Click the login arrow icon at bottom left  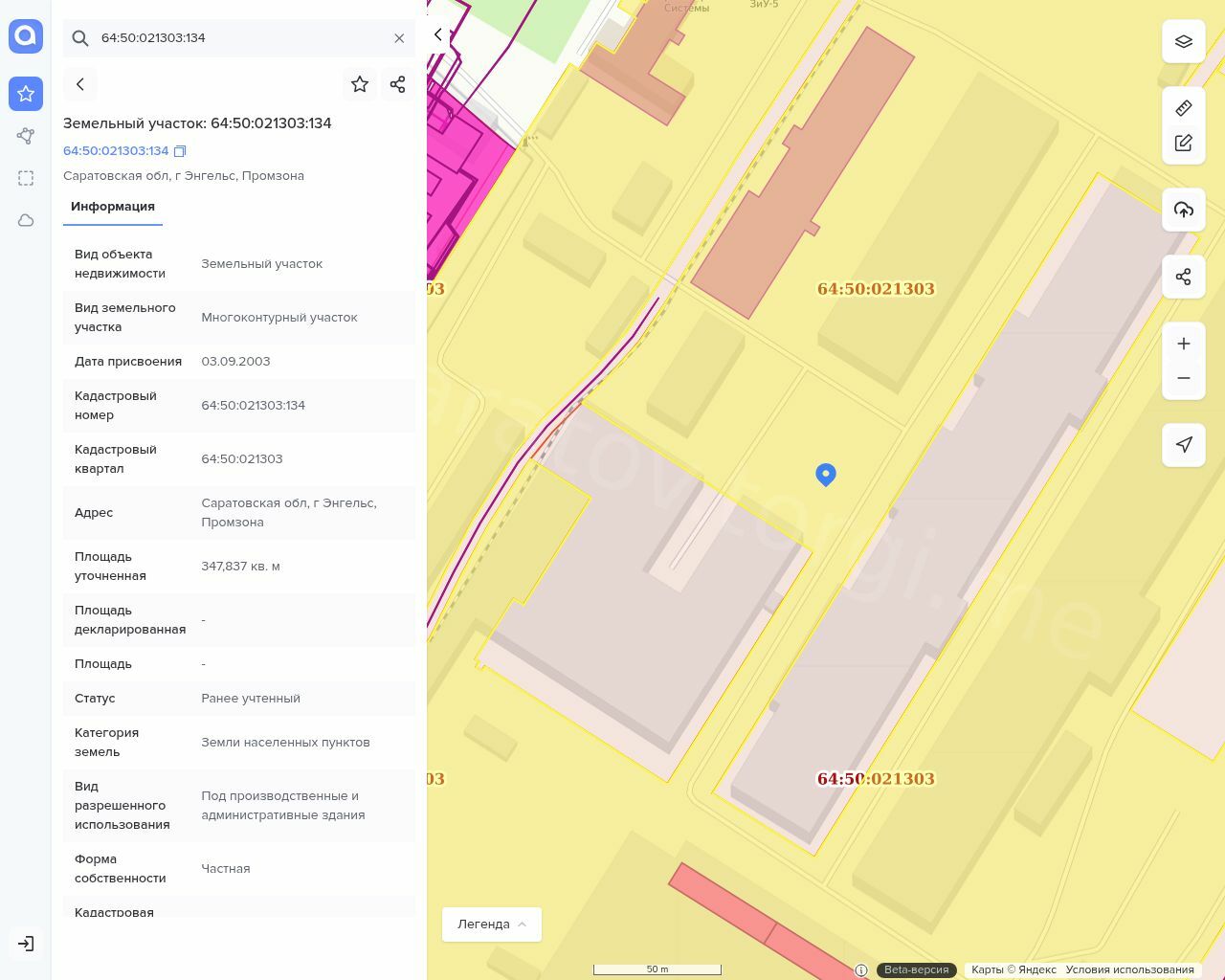click(x=26, y=944)
